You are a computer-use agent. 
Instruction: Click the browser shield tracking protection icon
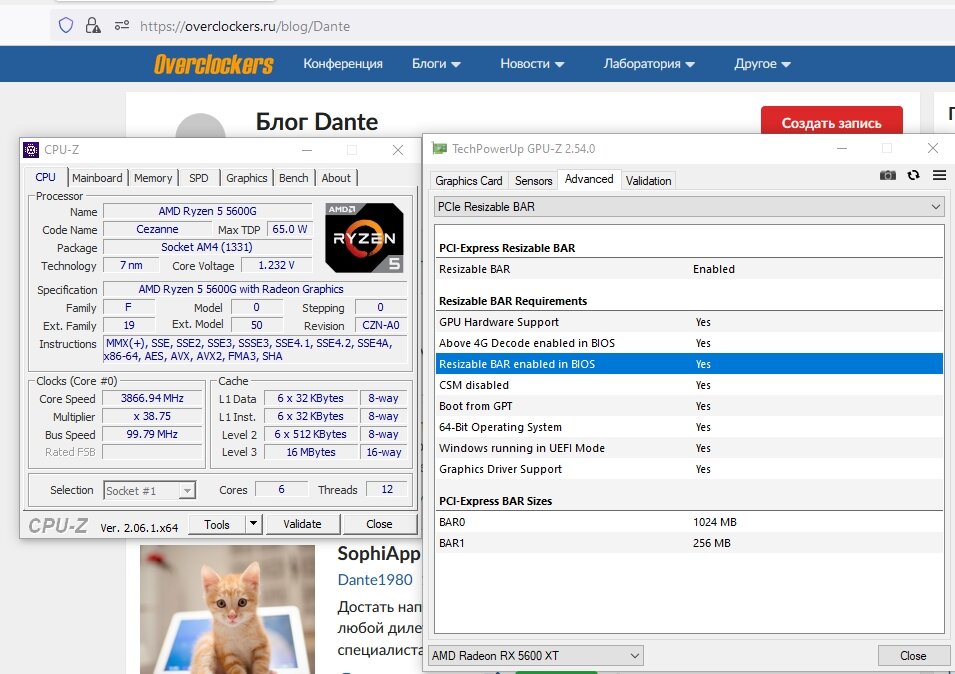point(66,26)
